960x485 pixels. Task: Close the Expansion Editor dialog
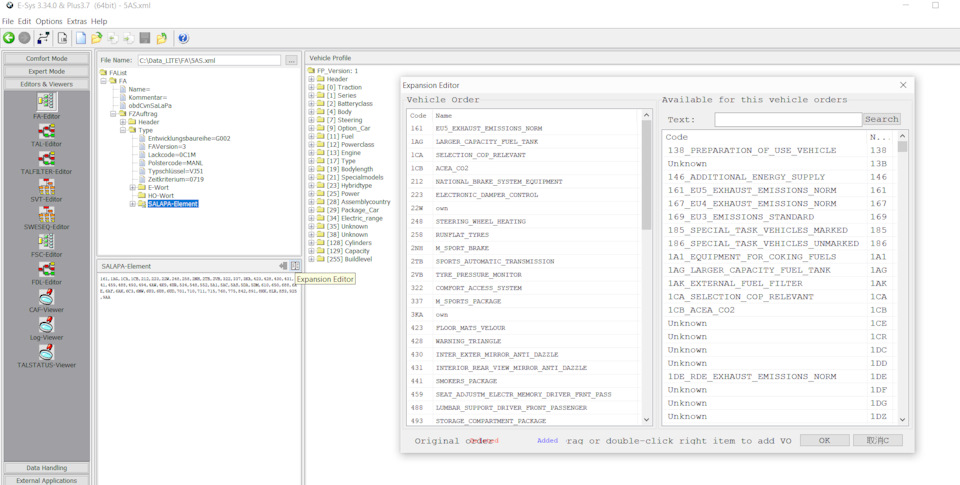pos(903,85)
